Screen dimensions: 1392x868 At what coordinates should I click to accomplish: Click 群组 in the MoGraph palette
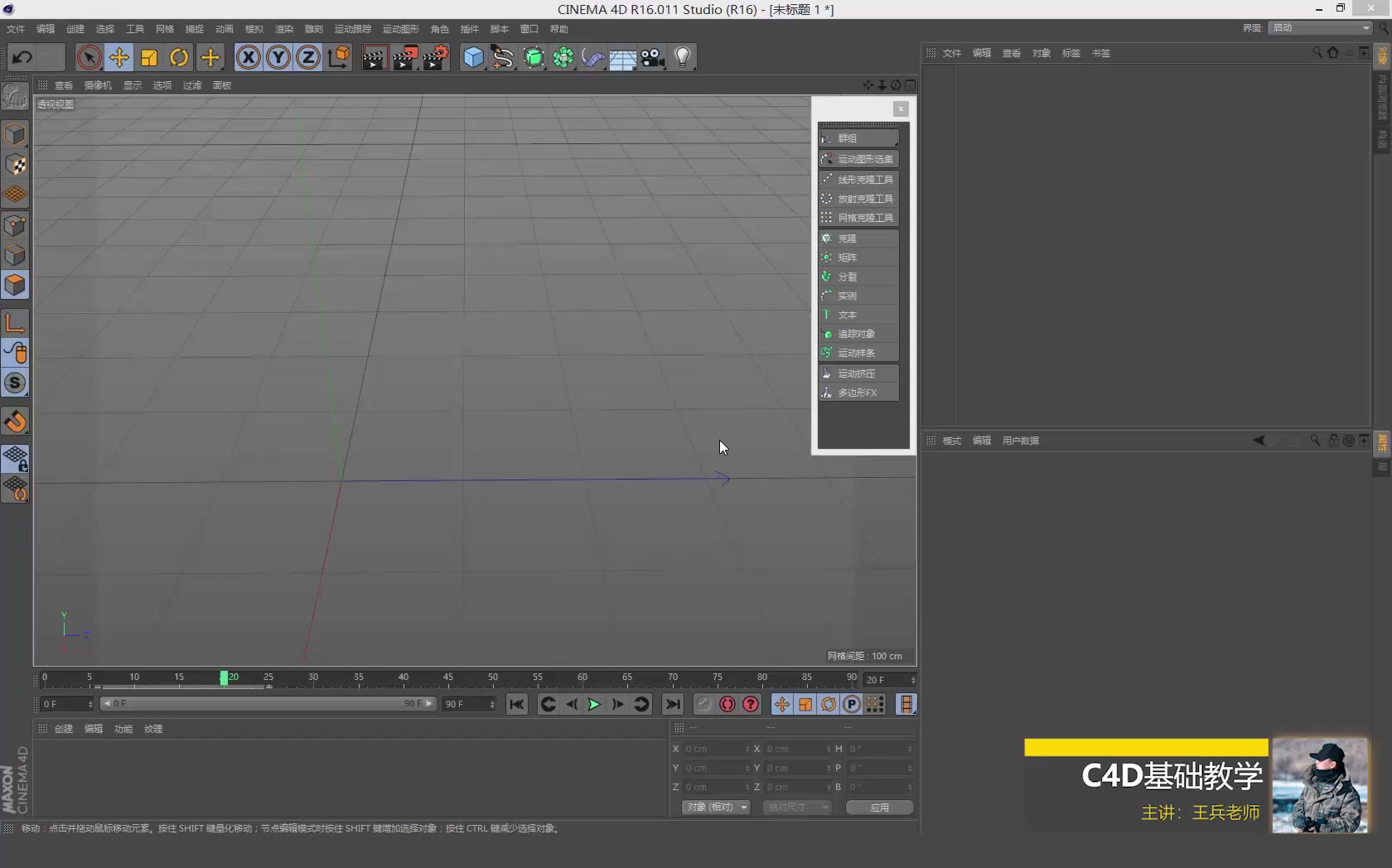858,138
